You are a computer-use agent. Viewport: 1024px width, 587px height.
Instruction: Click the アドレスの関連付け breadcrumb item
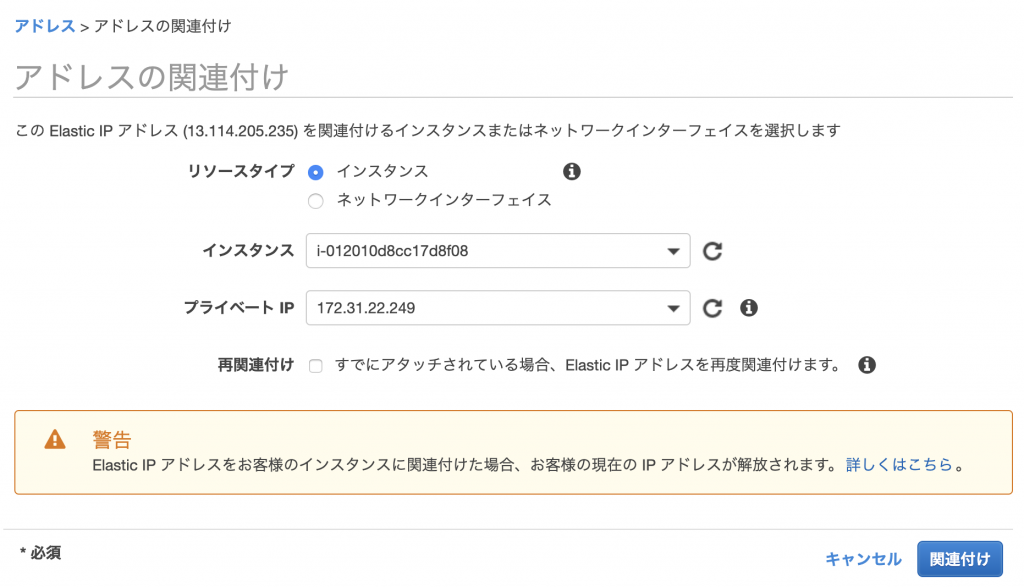pos(163,28)
